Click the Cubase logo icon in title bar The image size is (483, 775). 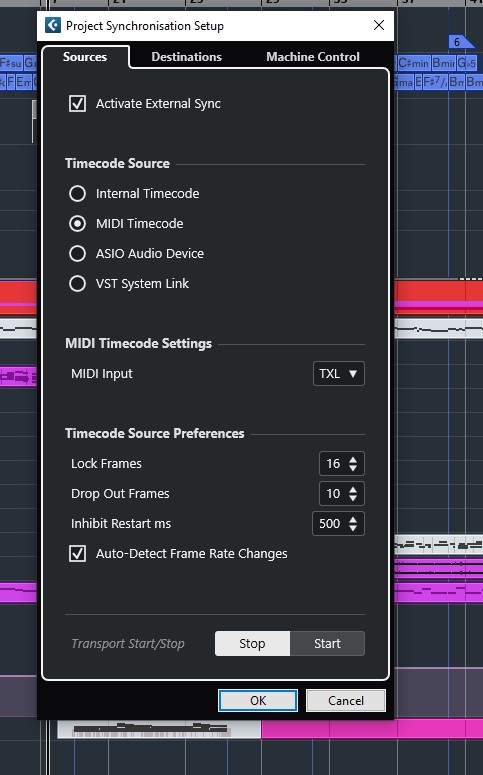coord(52,25)
